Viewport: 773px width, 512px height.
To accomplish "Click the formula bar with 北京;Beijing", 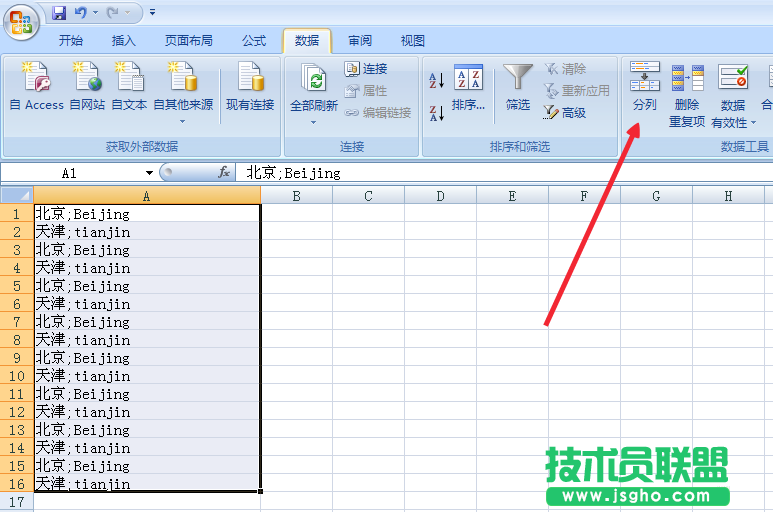I will [x=504, y=173].
